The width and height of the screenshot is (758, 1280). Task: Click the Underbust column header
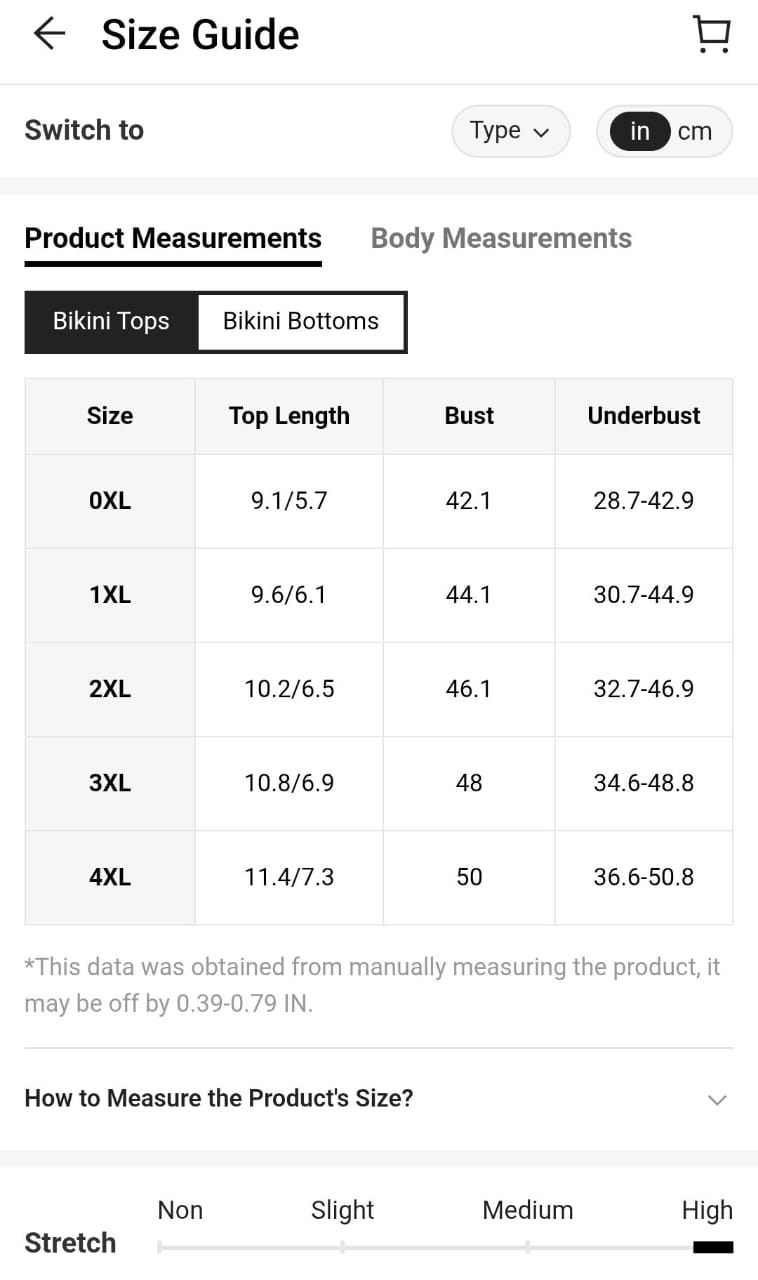click(644, 416)
